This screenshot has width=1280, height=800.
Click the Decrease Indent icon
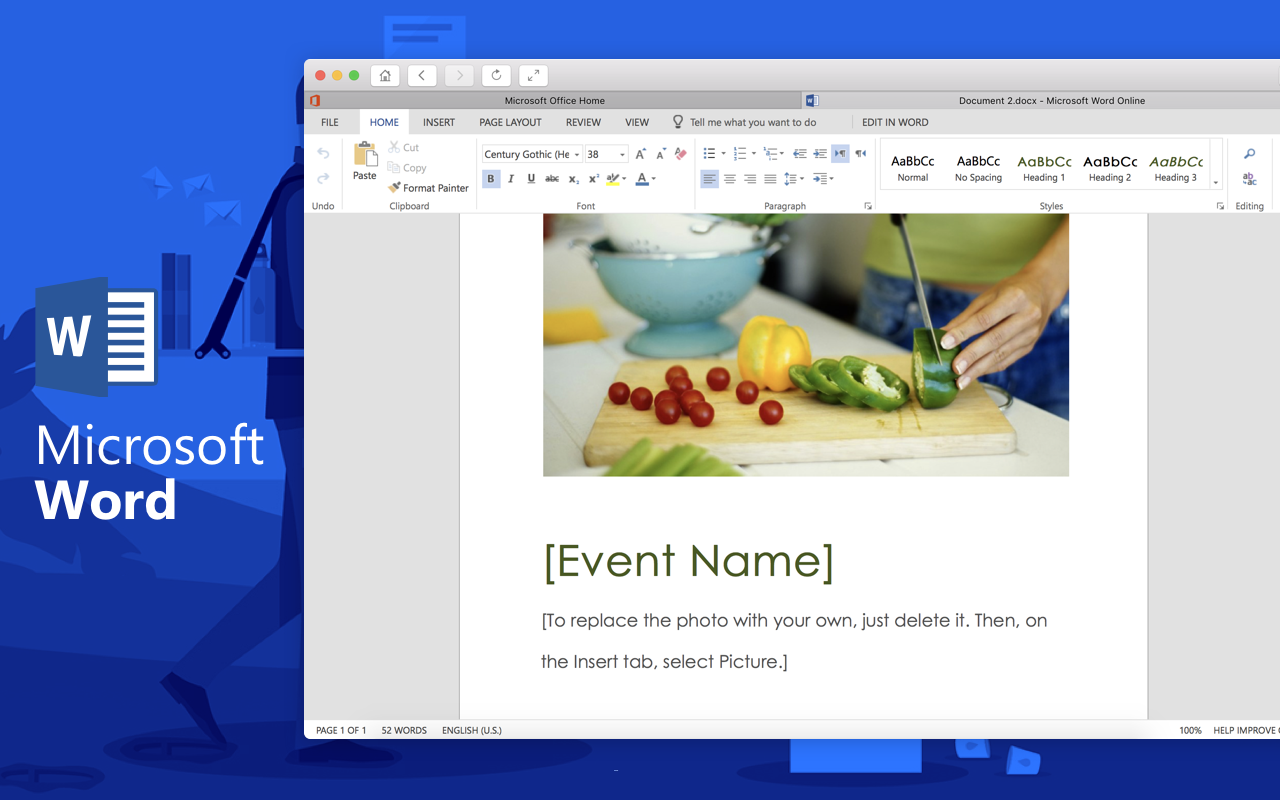[799, 154]
